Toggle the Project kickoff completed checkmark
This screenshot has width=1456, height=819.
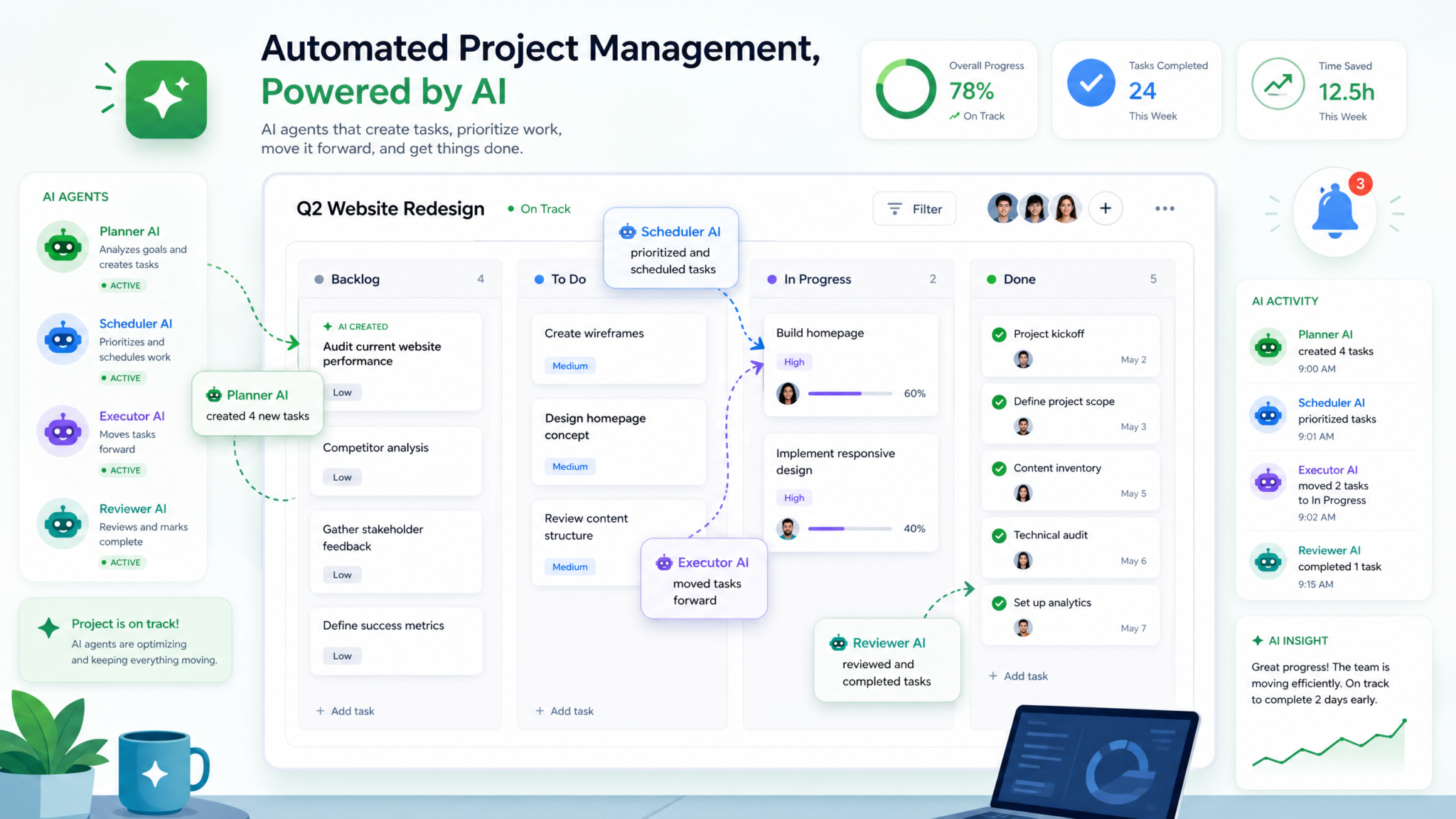[999, 334]
